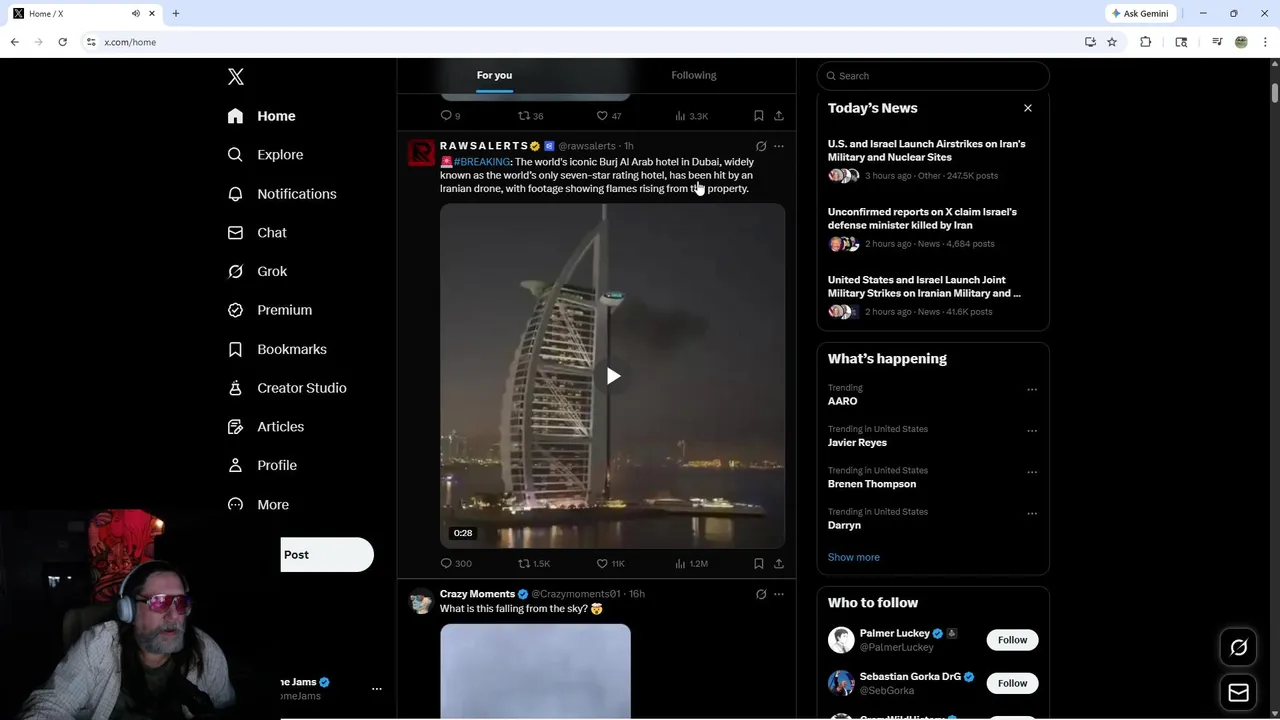This screenshot has width=1280, height=720.
Task: Open Bookmarks from sidebar
Action: pos(277,349)
